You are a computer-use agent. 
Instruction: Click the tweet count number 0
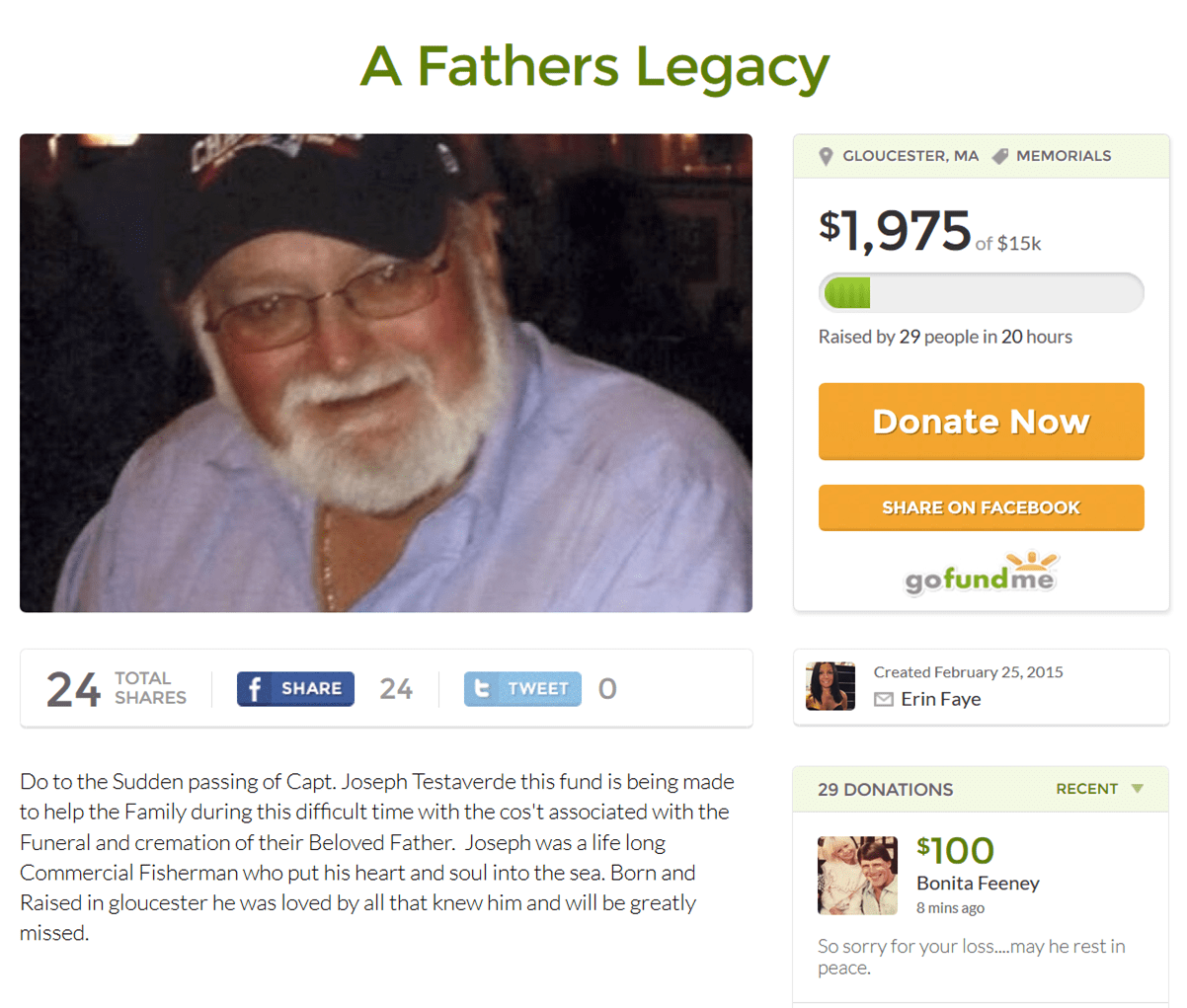click(607, 688)
